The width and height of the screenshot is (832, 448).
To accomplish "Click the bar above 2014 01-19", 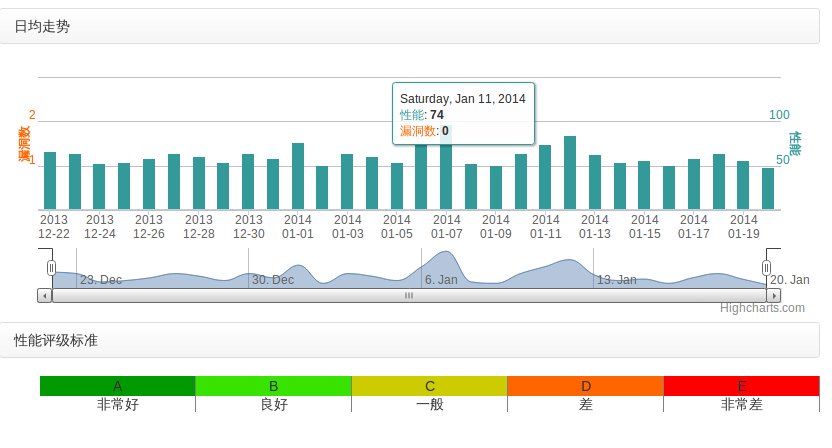I will [x=743, y=185].
